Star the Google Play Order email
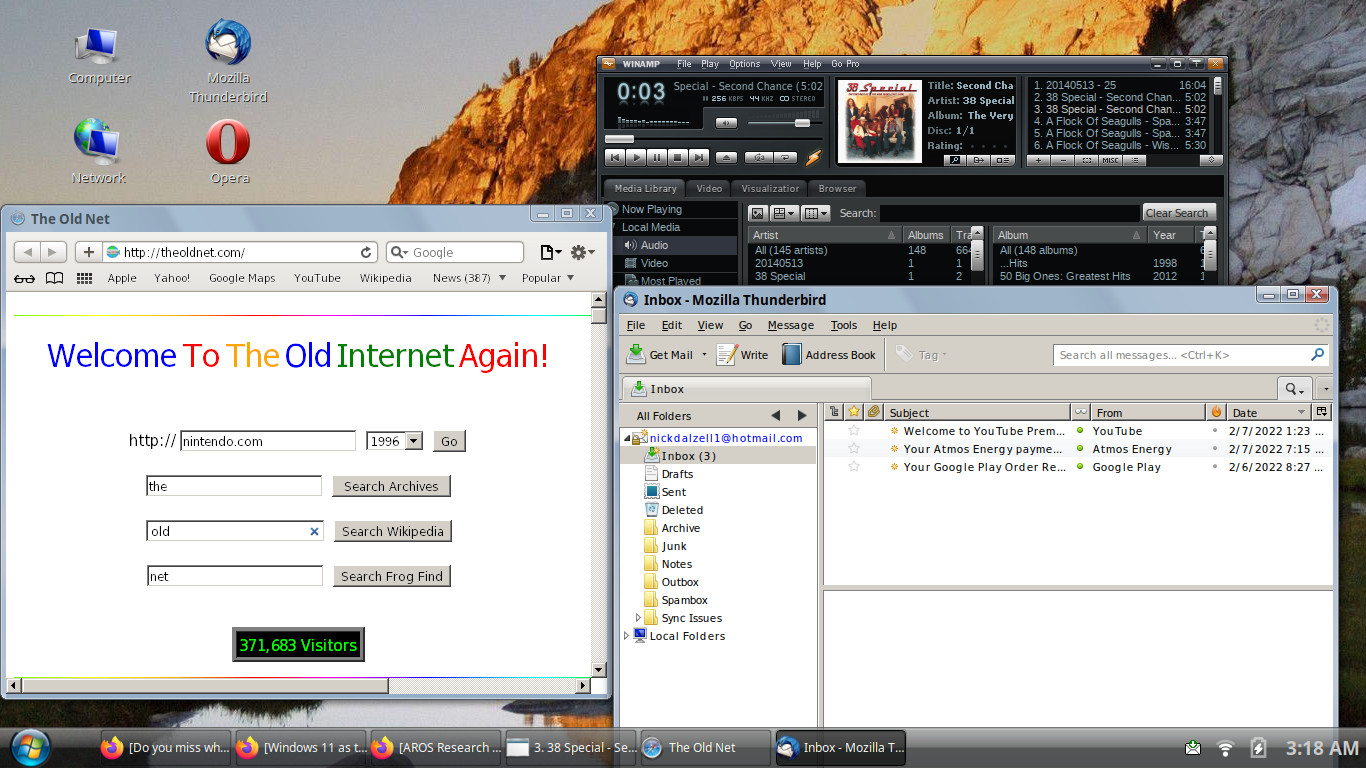 [852, 467]
